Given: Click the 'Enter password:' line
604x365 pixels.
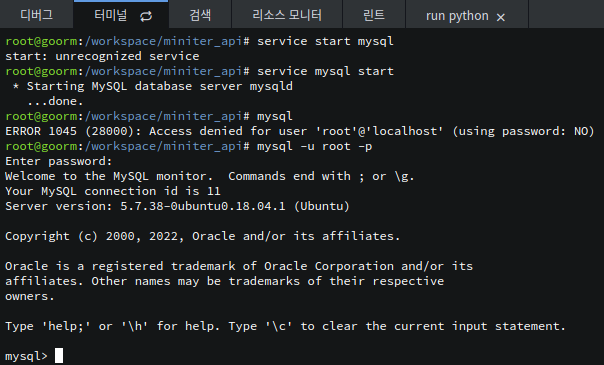Looking at the screenshot, I should [x=59, y=161].
